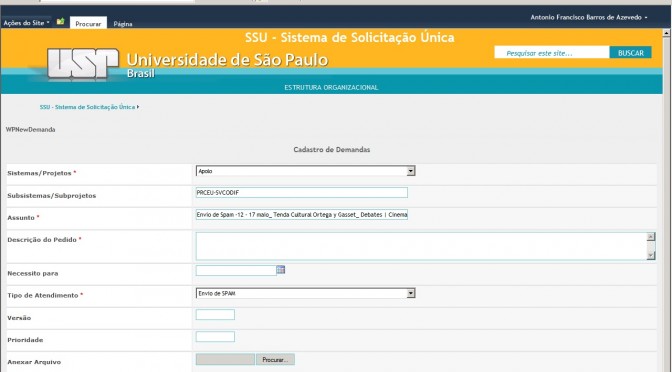Switch to the Página tab
The width and height of the screenshot is (672, 372).
pyautogui.click(x=123, y=24)
